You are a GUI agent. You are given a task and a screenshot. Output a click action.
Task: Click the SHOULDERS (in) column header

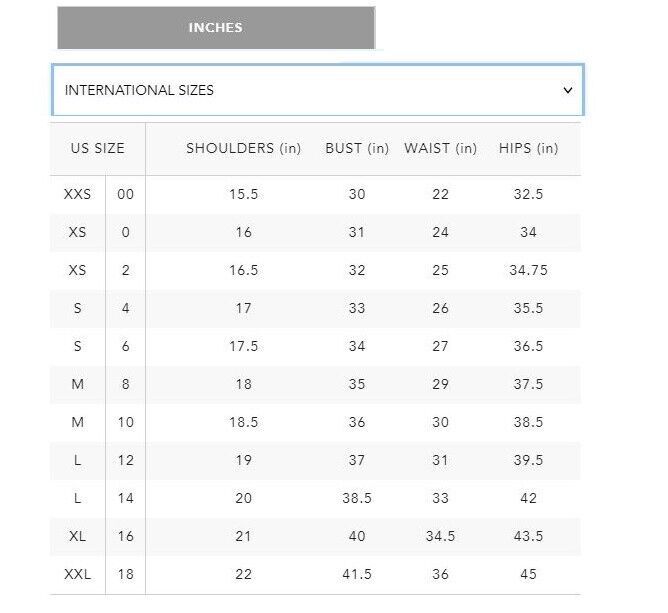coord(243,148)
